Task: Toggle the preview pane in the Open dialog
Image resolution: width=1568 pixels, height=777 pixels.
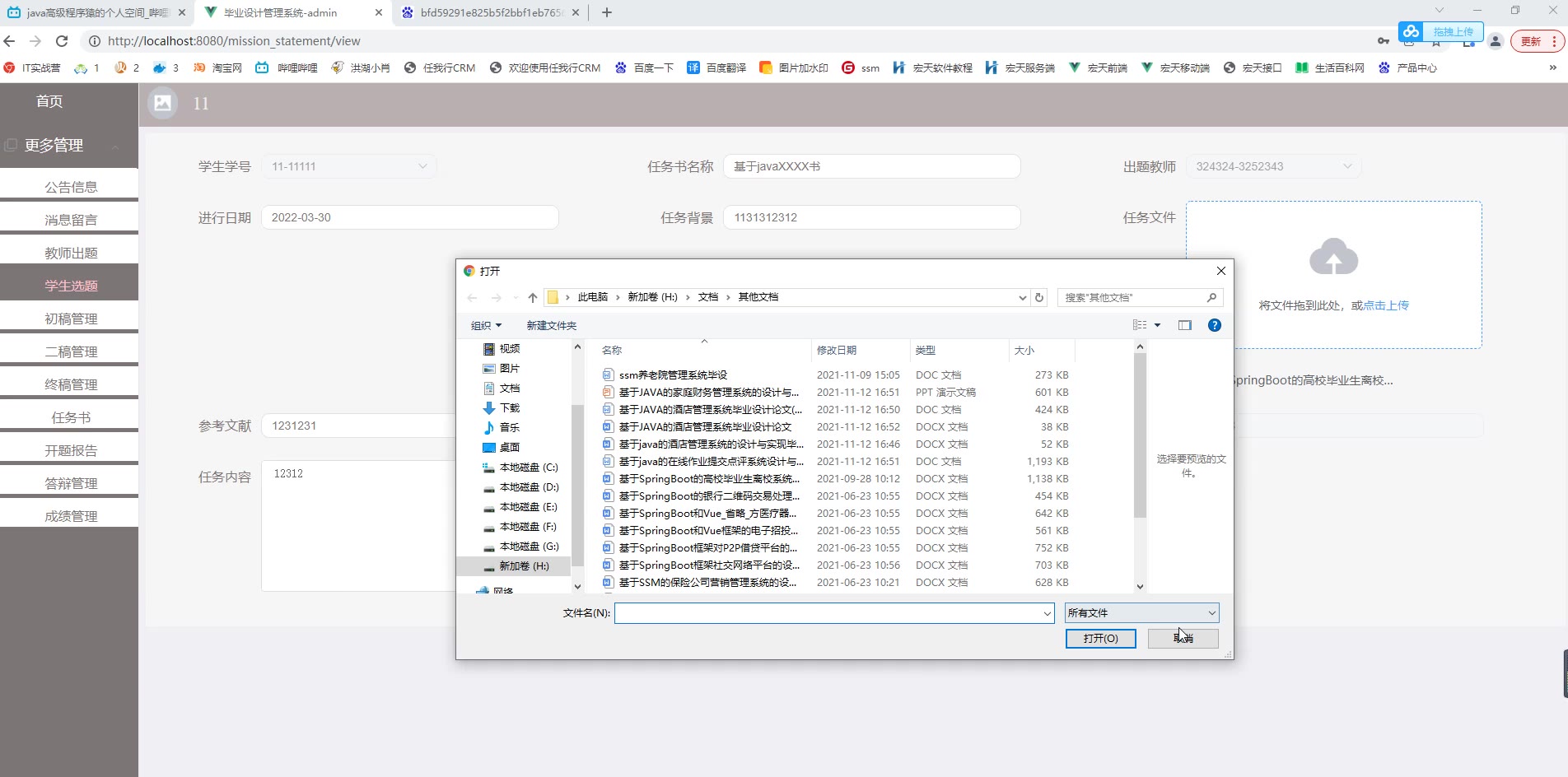Action: tap(1185, 325)
